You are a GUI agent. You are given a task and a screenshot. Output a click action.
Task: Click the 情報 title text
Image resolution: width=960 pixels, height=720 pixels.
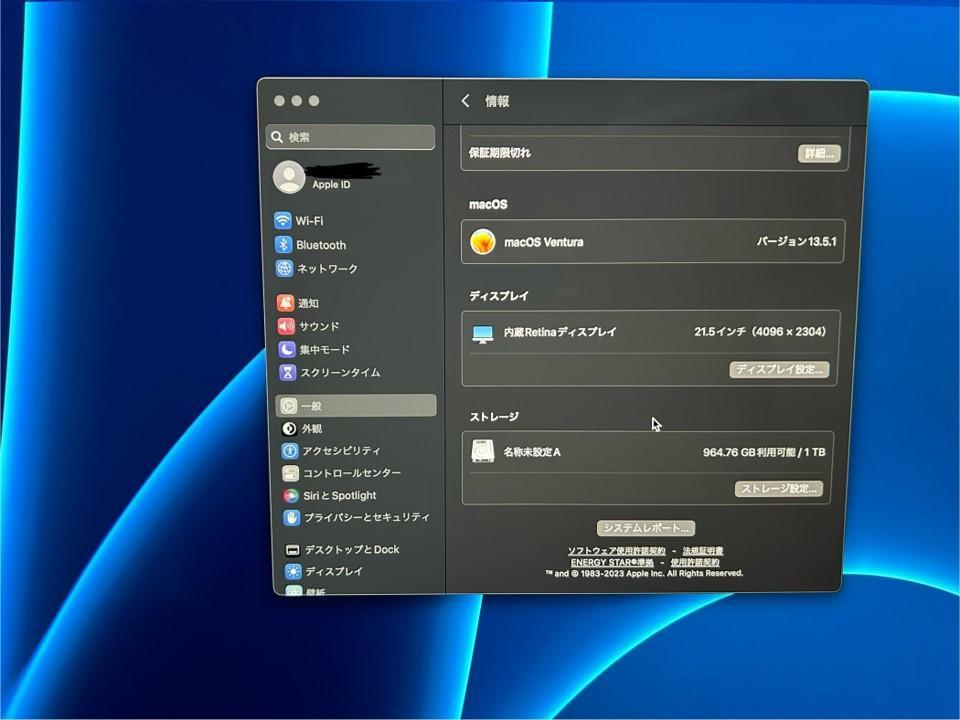click(x=497, y=101)
